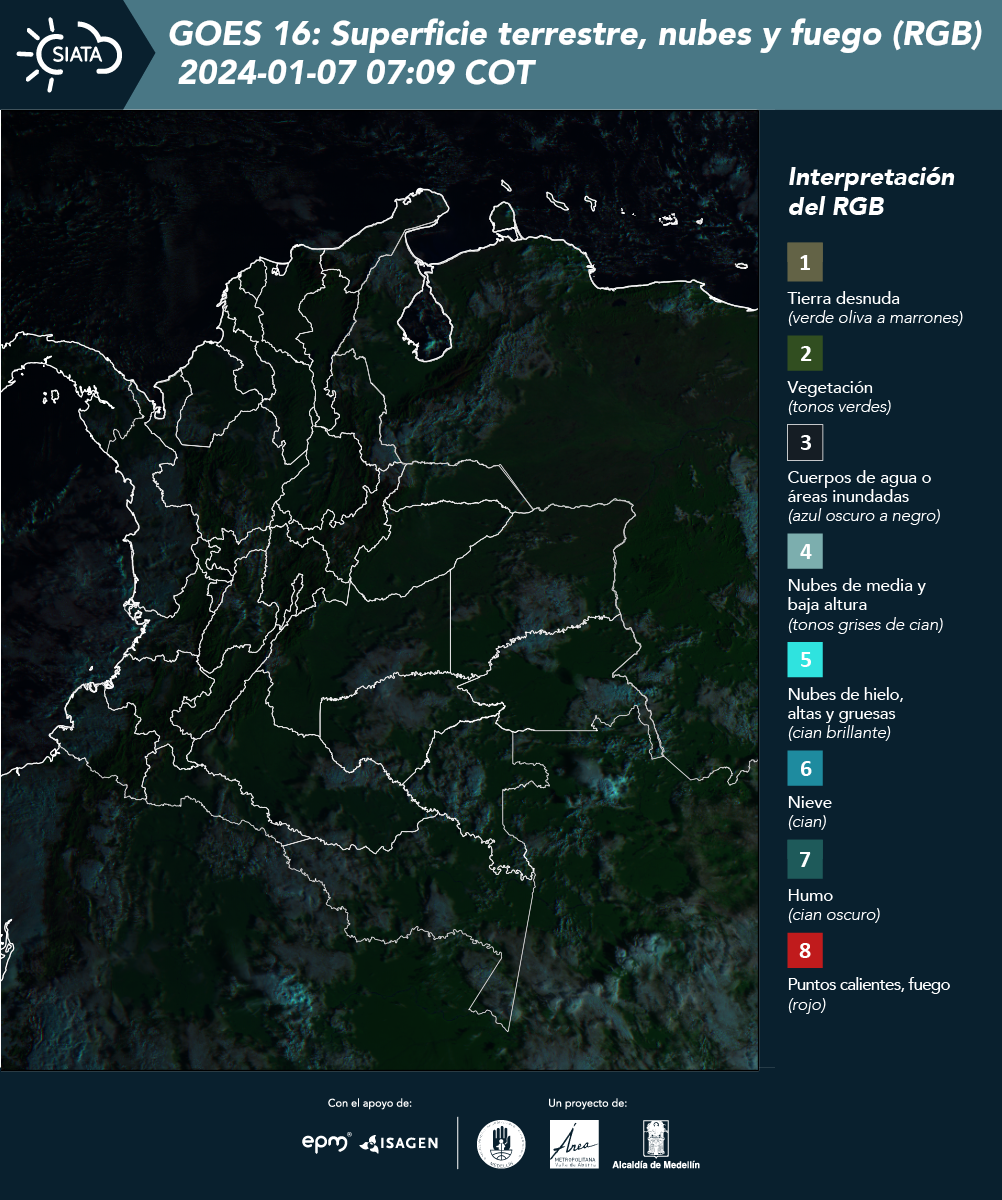Click the Área Metropolitana logo
The image size is (1002, 1200).
pyautogui.click(x=575, y=1144)
